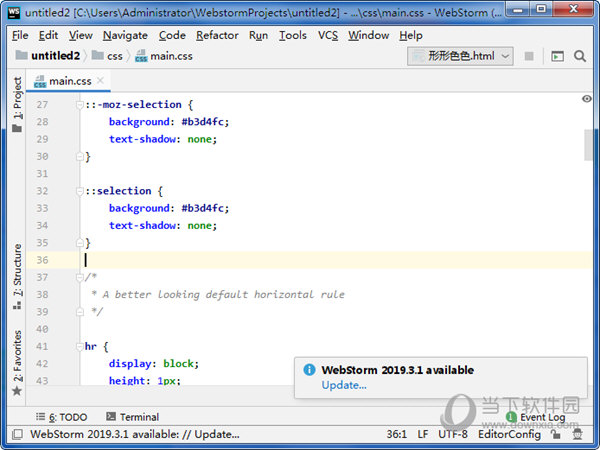Open the Event Log
Viewport: 600px width, 450px height.
[x=535, y=417]
